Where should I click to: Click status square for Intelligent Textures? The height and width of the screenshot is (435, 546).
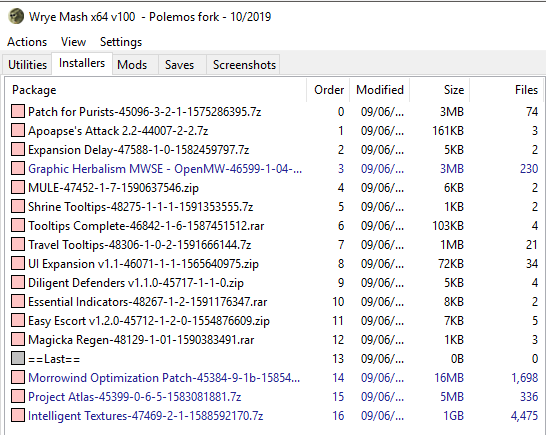click(18, 415)
